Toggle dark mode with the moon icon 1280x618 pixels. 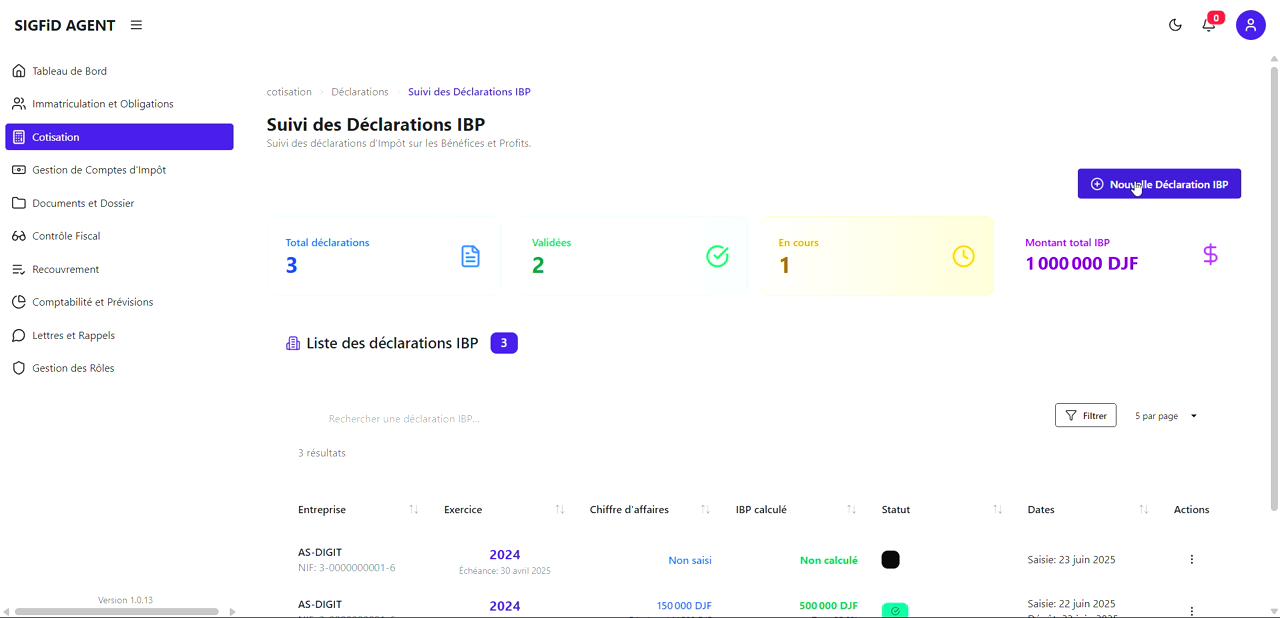click(1175, 25)
